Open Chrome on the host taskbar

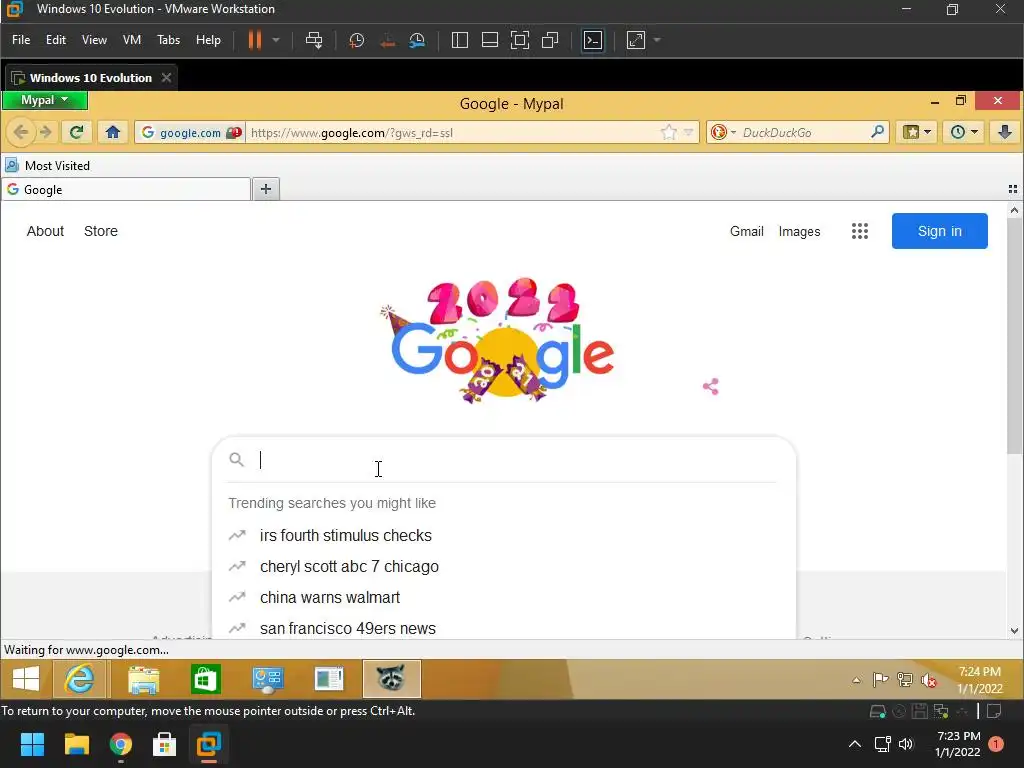pyautogui.click(x=121, y=744)
